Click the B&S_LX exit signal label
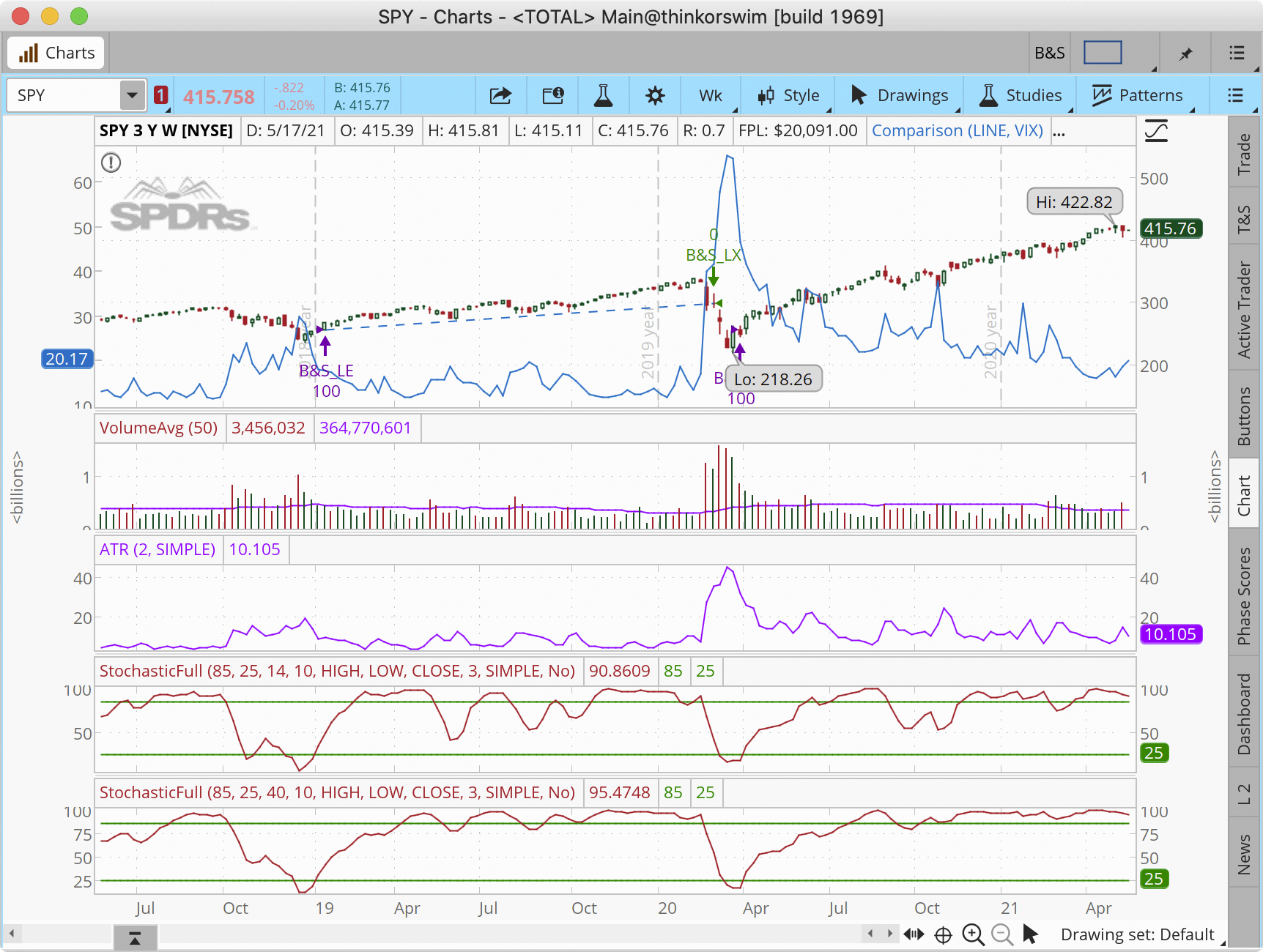The width and height of the screenshot is (1263, 952). [714, 255]
